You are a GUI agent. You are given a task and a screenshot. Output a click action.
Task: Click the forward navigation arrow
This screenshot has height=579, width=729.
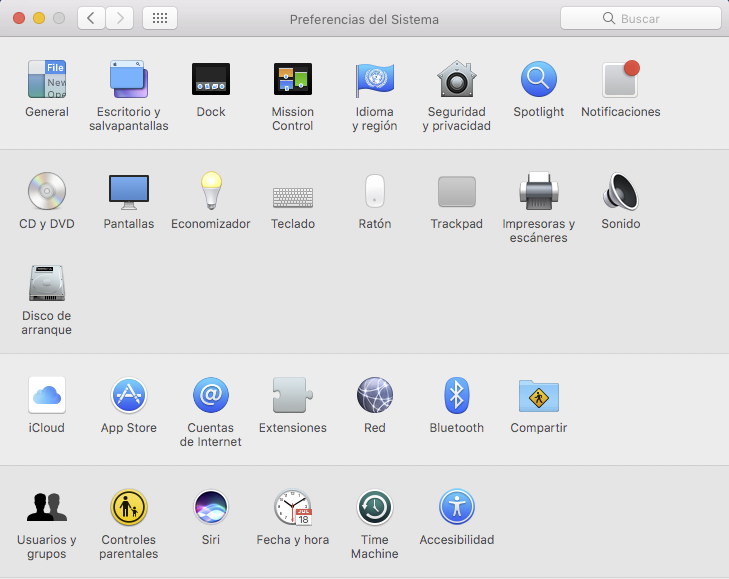119,18
